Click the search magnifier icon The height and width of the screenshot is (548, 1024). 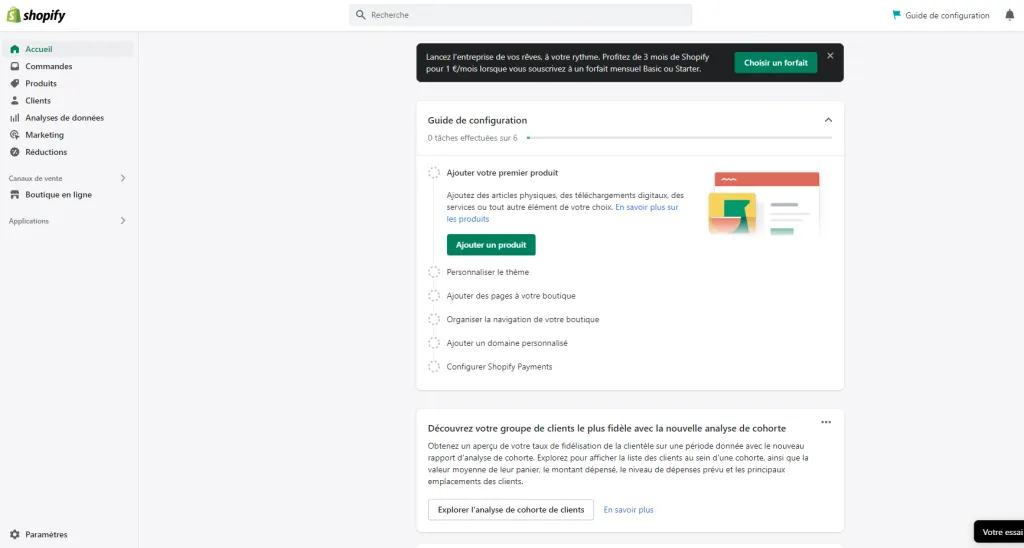click(x=360, y=14)
